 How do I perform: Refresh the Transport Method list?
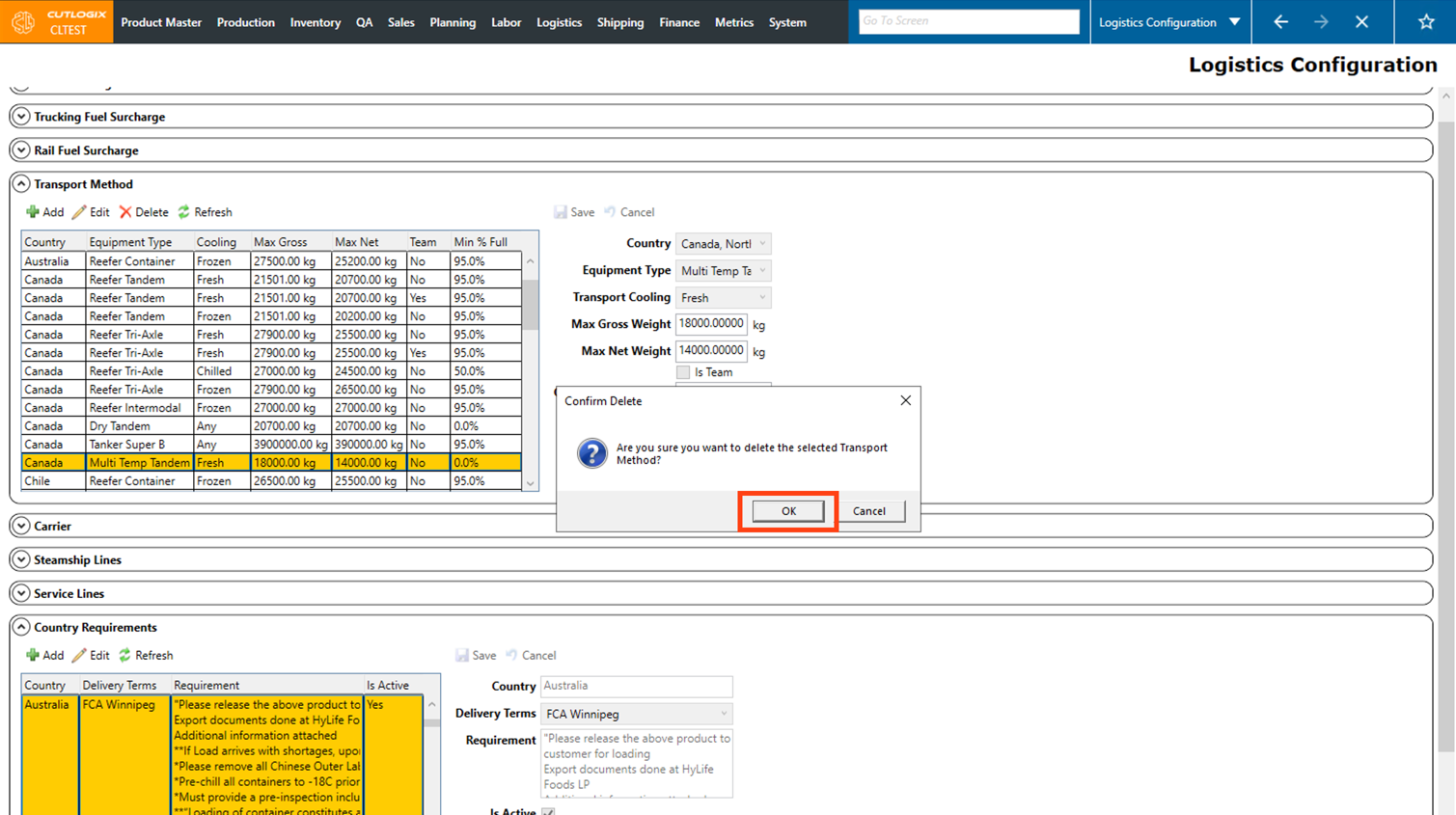[184, 212]
